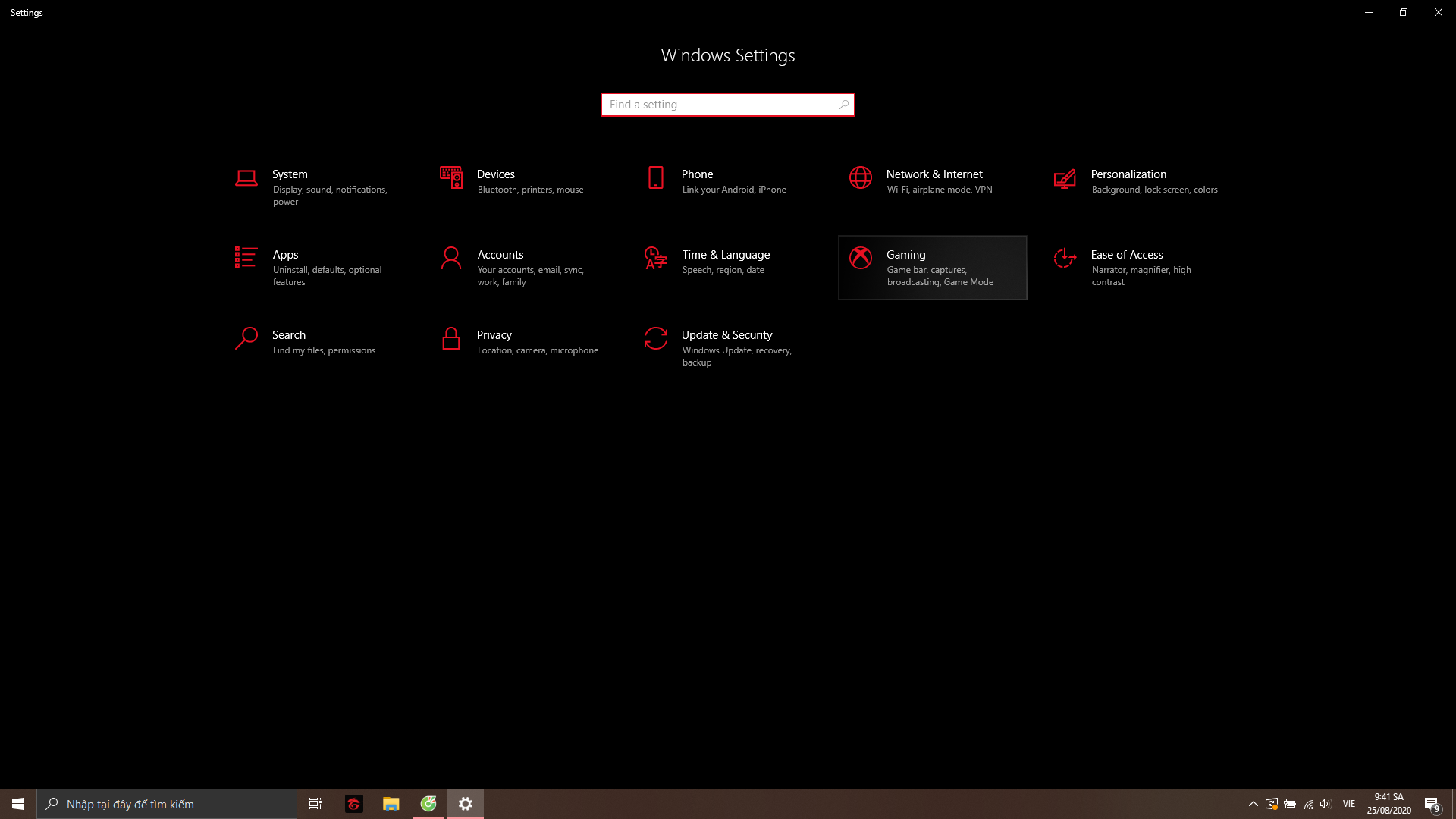Viewport: 1456px width, 819px height.
Task: Open Cốc Cốc browser on taskbar
Action: [x=428, y=804]
